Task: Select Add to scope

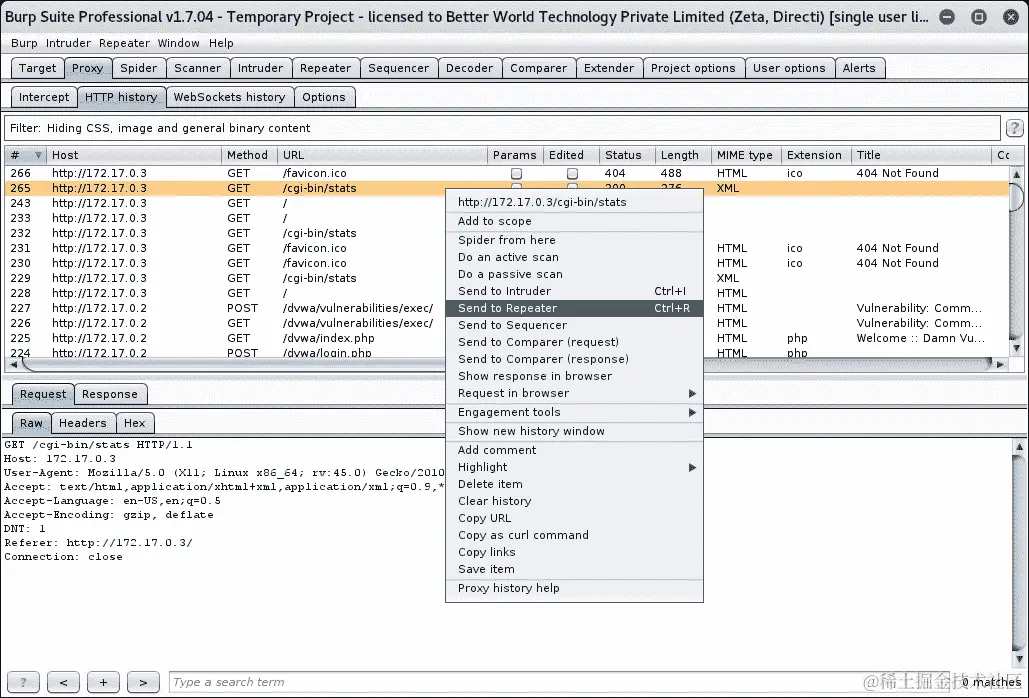Action: coord(574,221)
